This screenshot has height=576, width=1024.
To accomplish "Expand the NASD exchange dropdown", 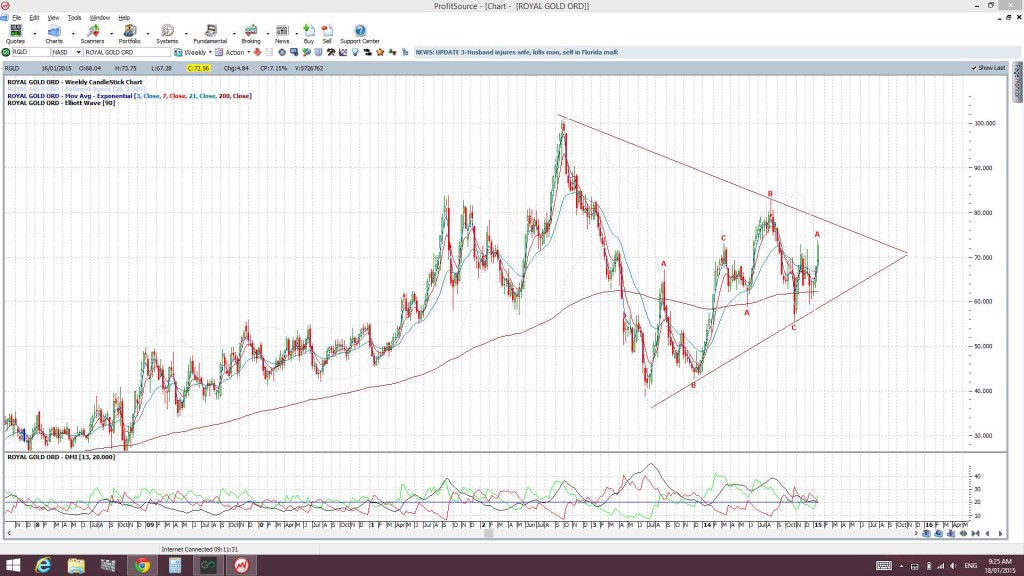I will pos(78,52).
